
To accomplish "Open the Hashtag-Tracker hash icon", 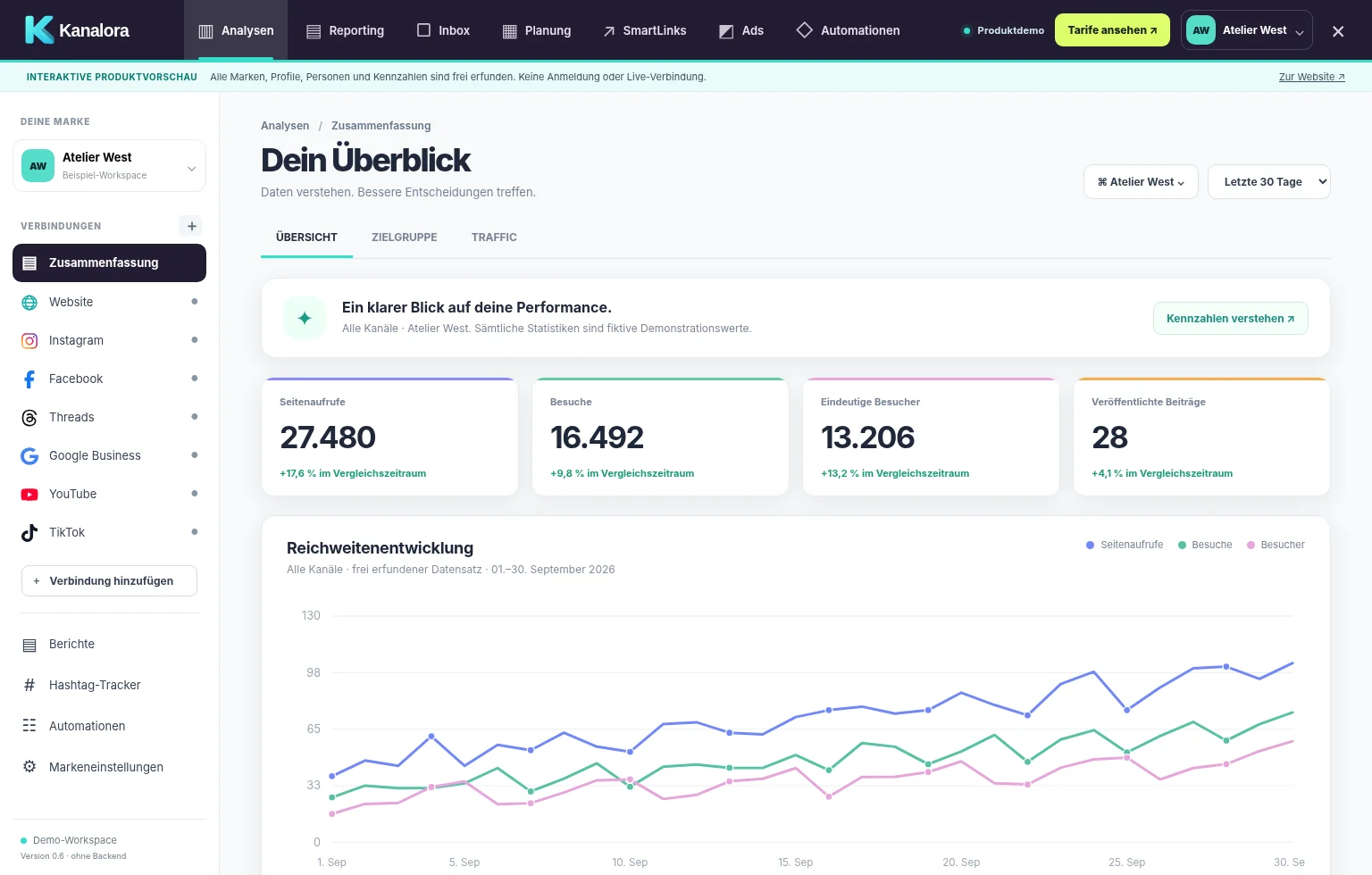I will tap(29, 685).
